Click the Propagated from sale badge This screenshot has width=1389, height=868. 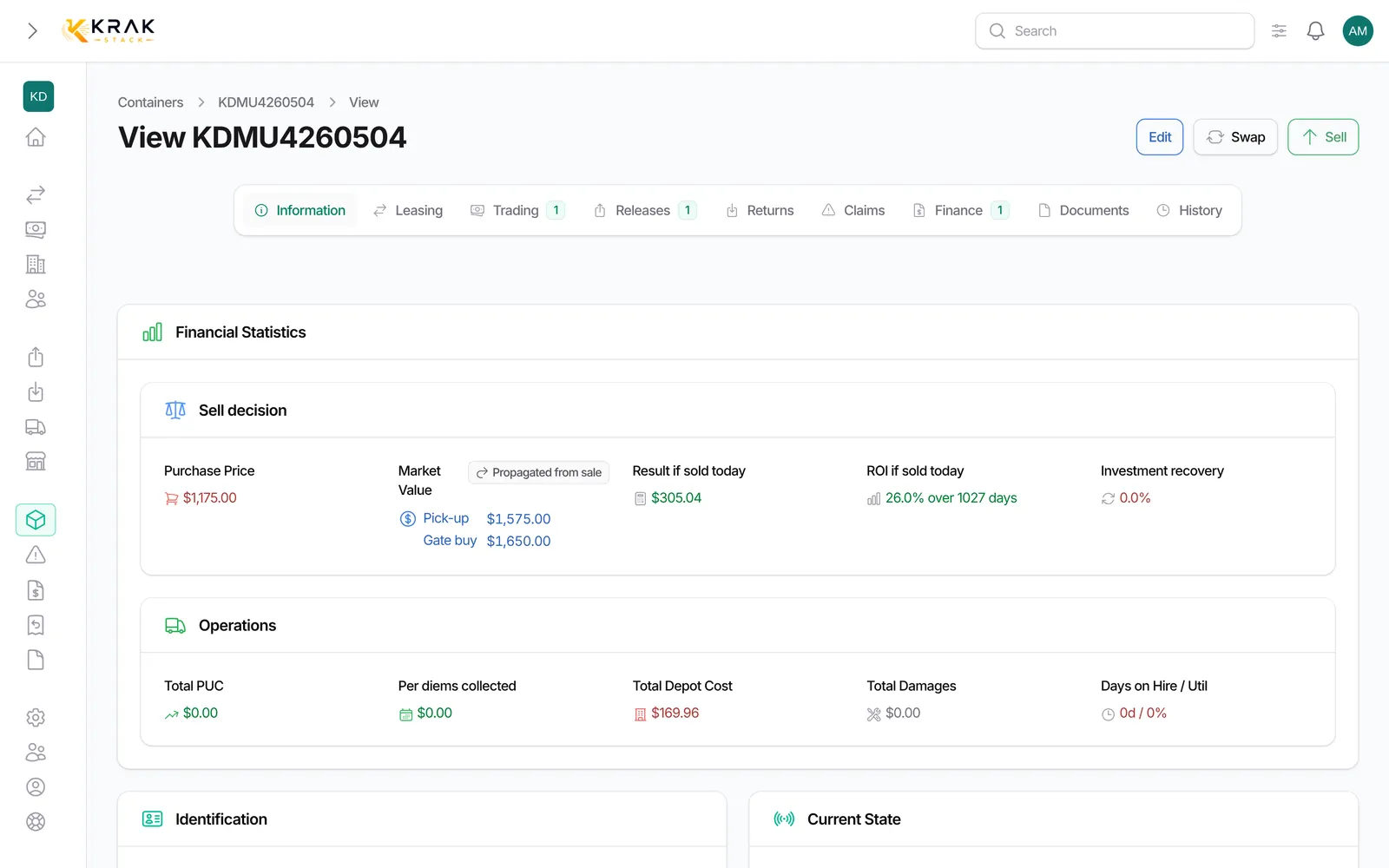[x=538, y=472]
